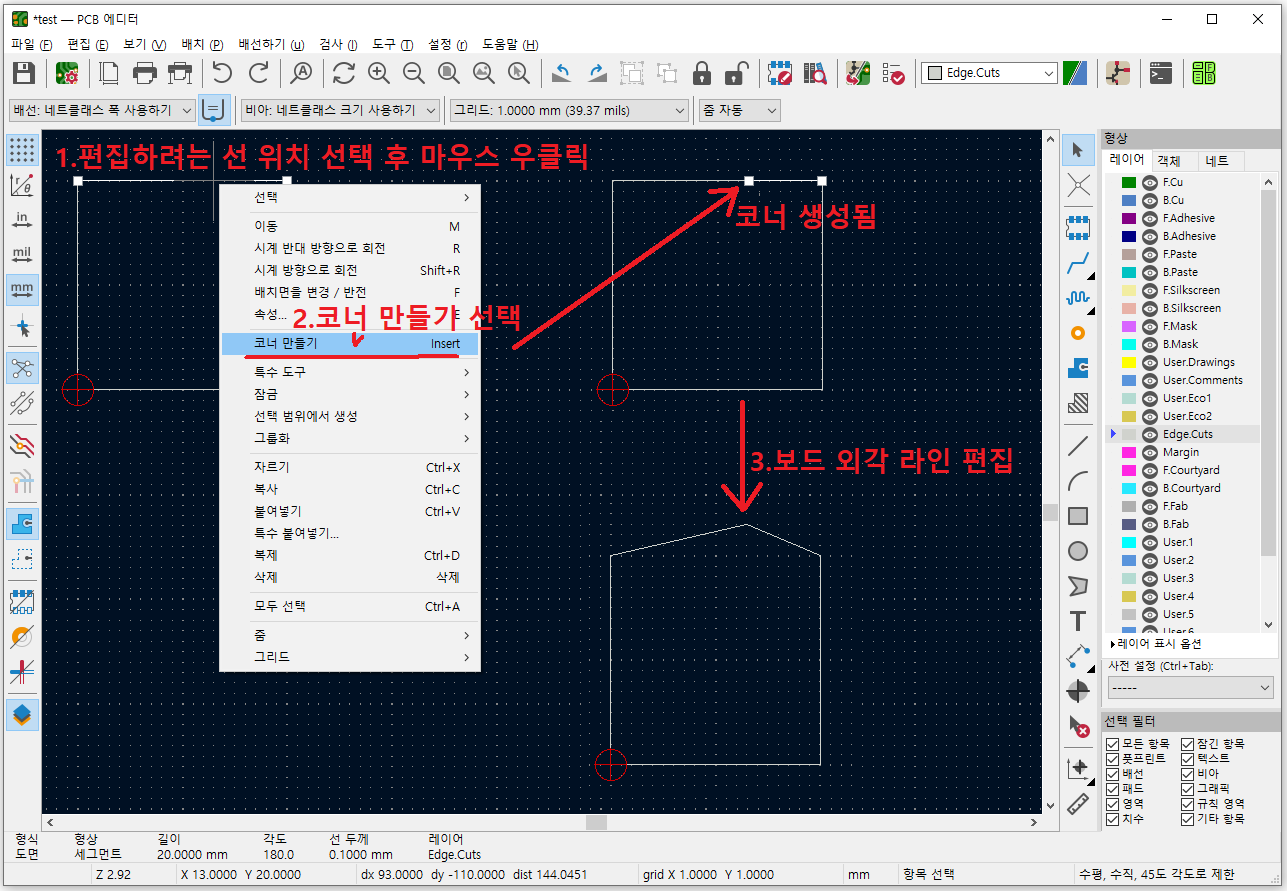
Task: Select the Delete items tool
Action: tap(1078, 726)
